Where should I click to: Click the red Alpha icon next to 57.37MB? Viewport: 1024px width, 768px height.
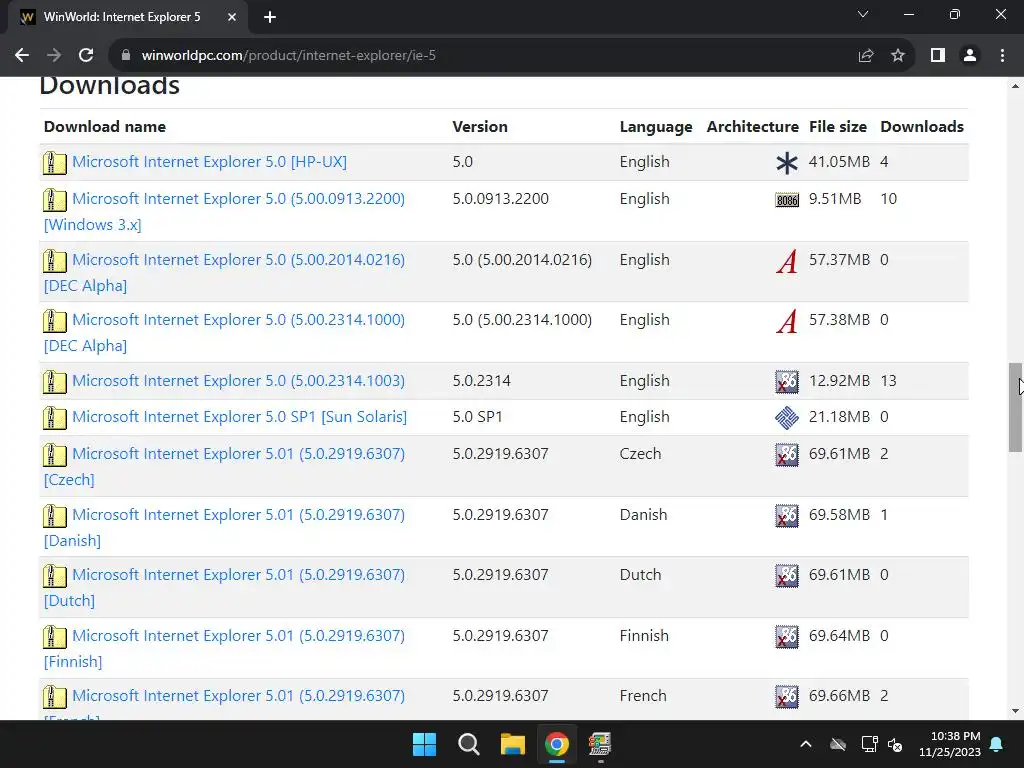tap(787, 261)
